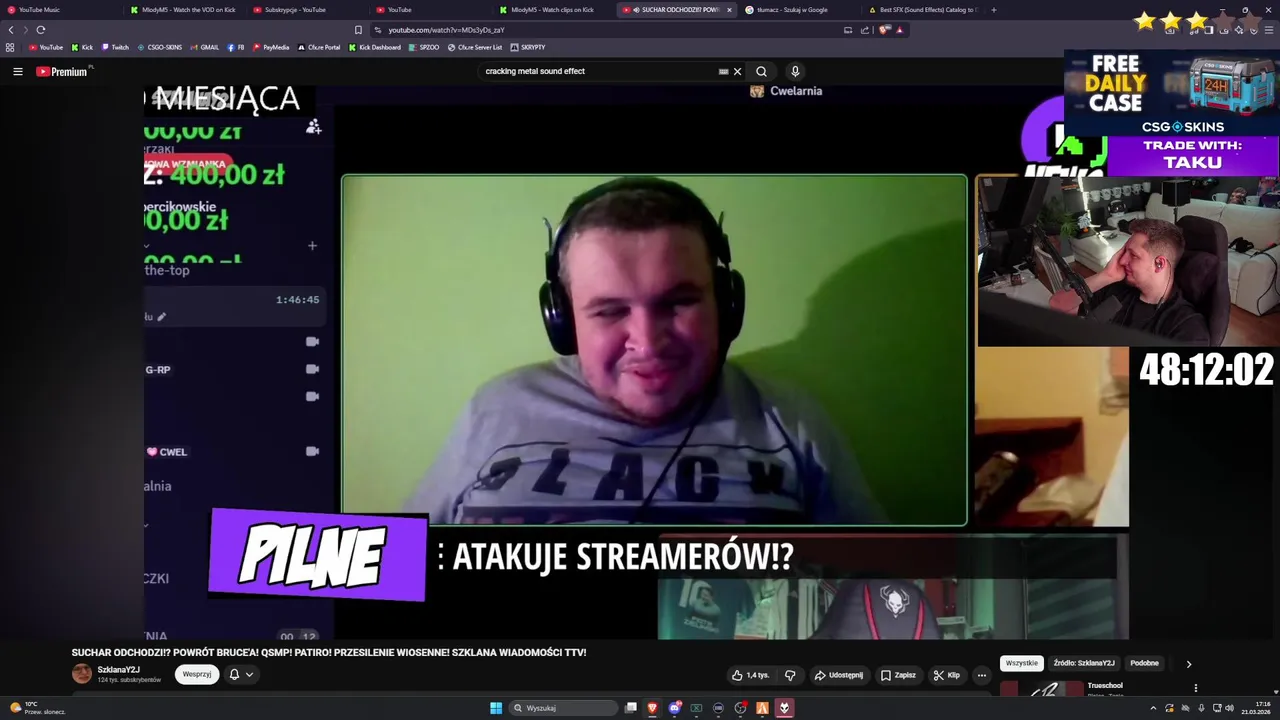Click the Wesprzyj support button

tap(197, 674)
